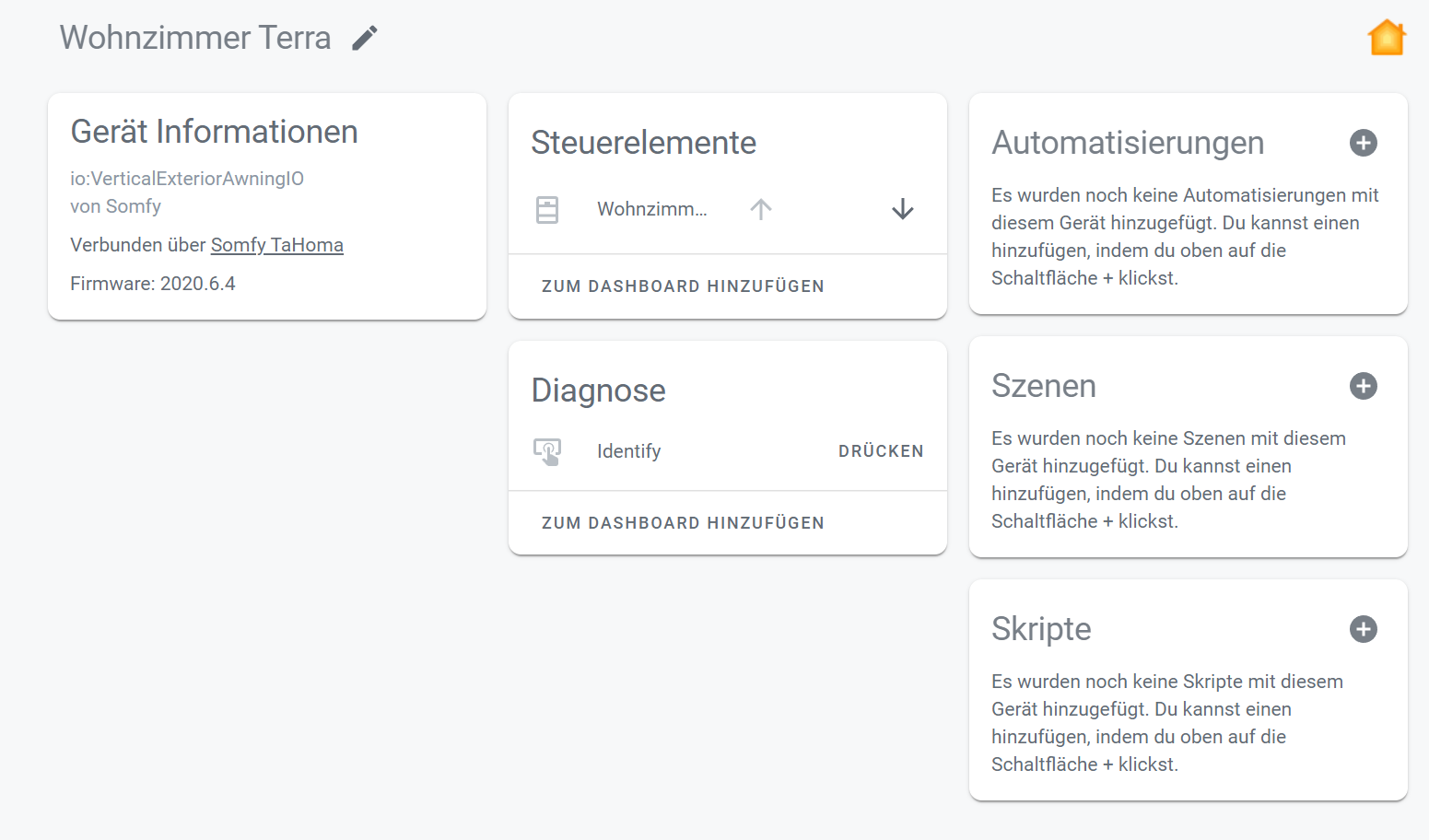Click the awning cover entity icon
This screenshot has height=840, width=1429.
tap(547, 209)
